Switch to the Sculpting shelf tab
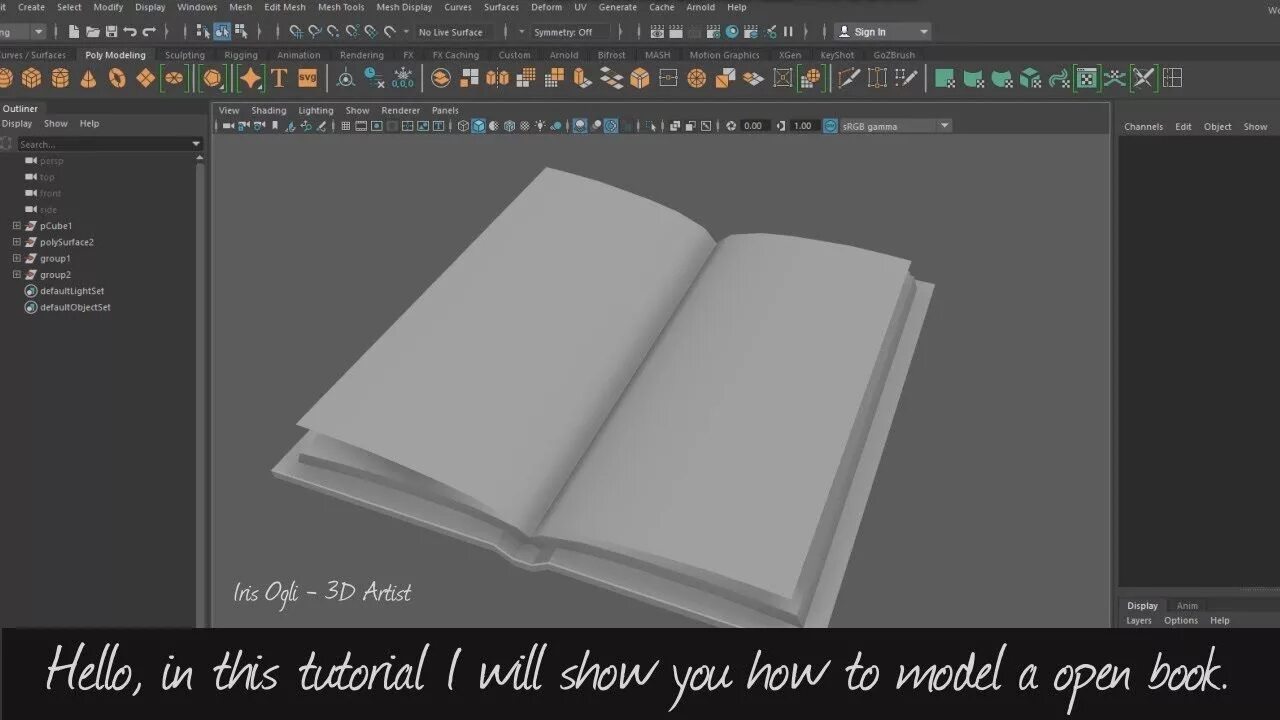 tap(185, 55)
